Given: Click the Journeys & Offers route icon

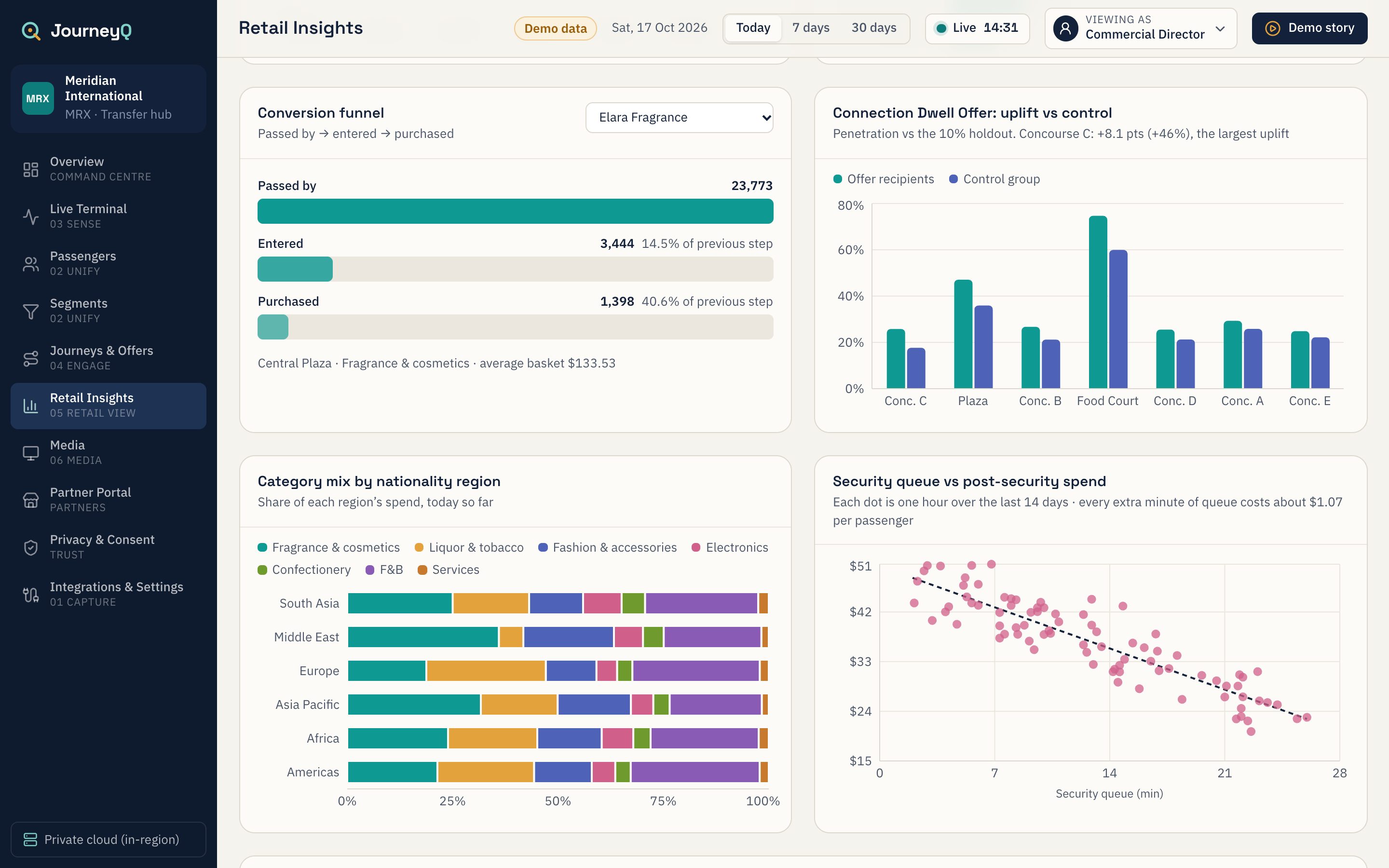Looking at the screenshot, I should tap(31, 358).
